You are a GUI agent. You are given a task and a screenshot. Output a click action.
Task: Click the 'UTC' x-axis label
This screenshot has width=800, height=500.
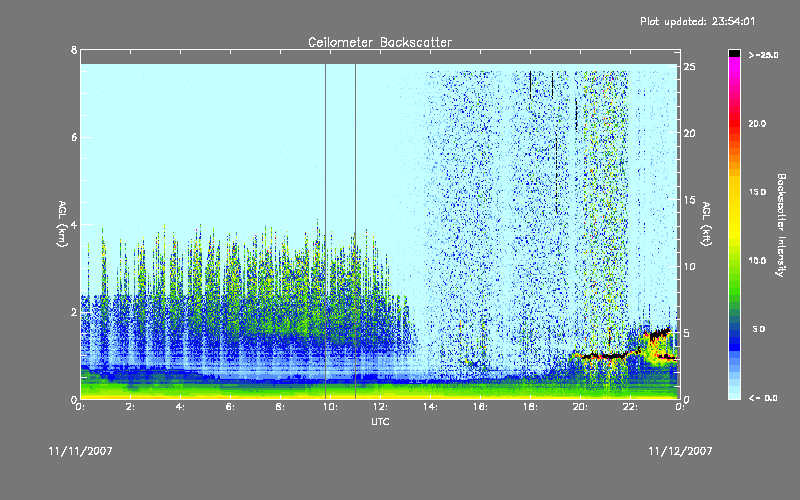click(x=380, y=422)
